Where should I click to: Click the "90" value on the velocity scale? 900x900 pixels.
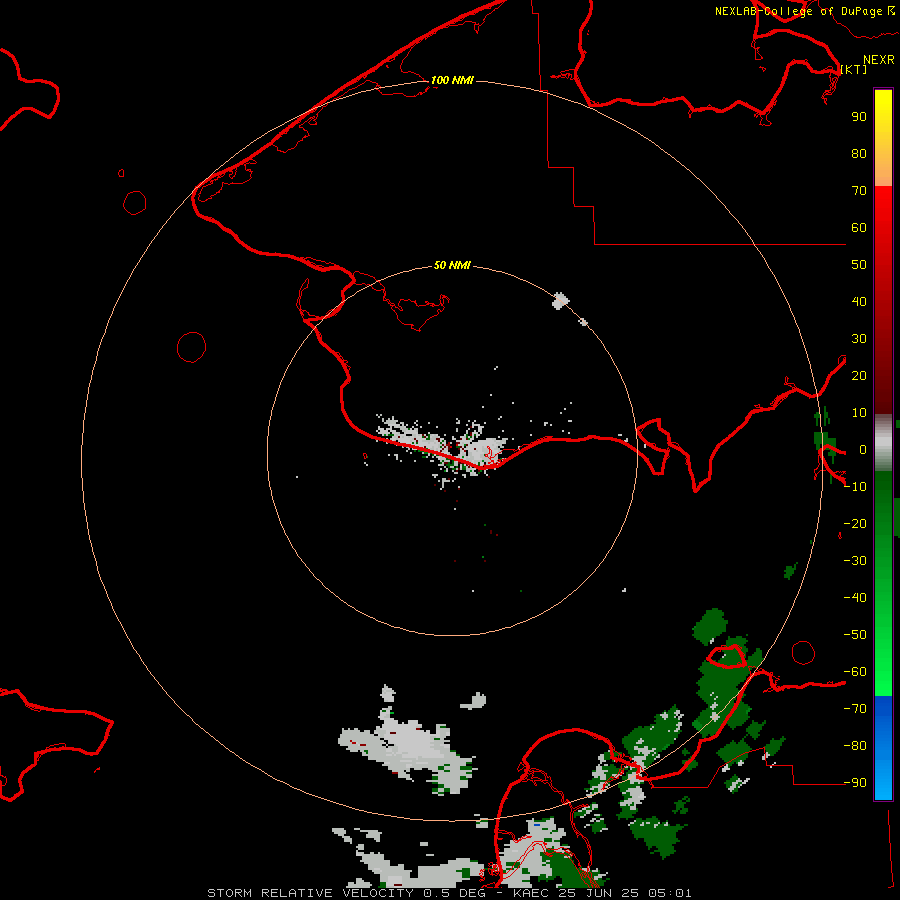[x=859, y=117]
